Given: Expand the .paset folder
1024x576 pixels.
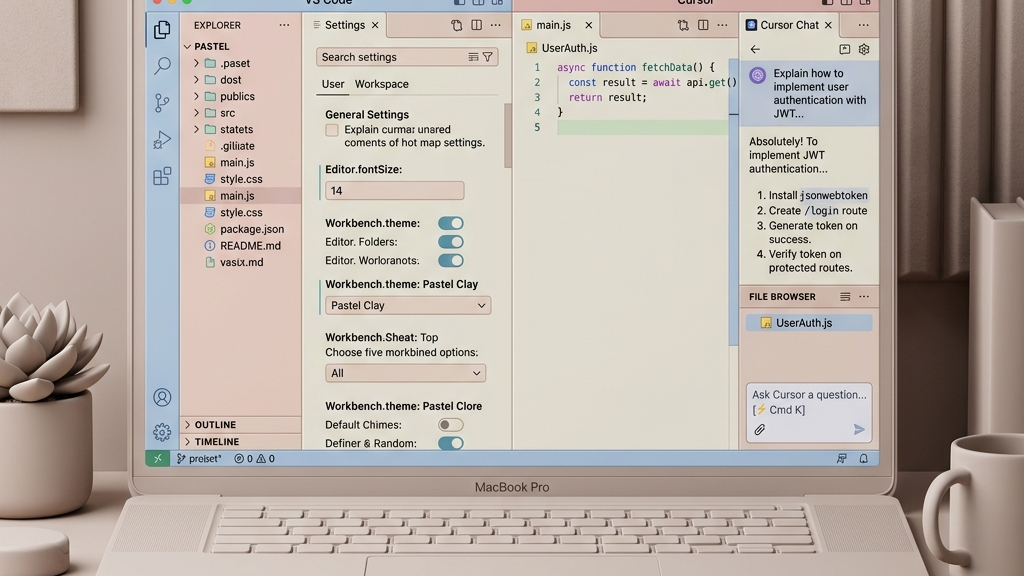Looking at the screenshot, I should [x=196, y=63].
